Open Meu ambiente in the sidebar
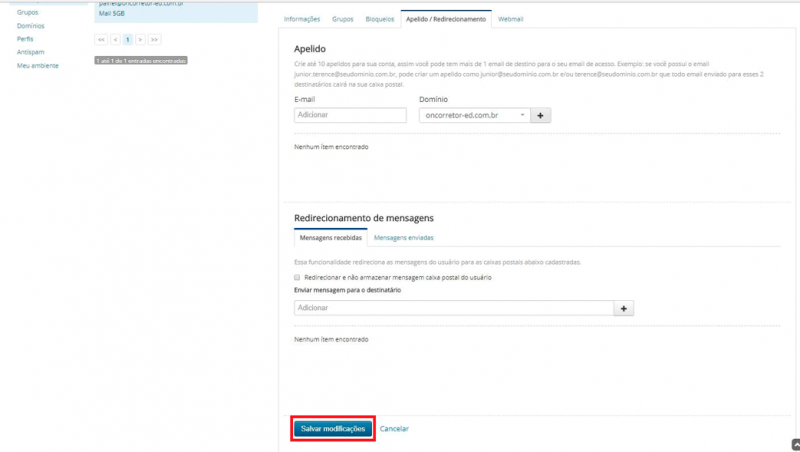This screenshot has width=800, height=452. [x=38, y=65]
